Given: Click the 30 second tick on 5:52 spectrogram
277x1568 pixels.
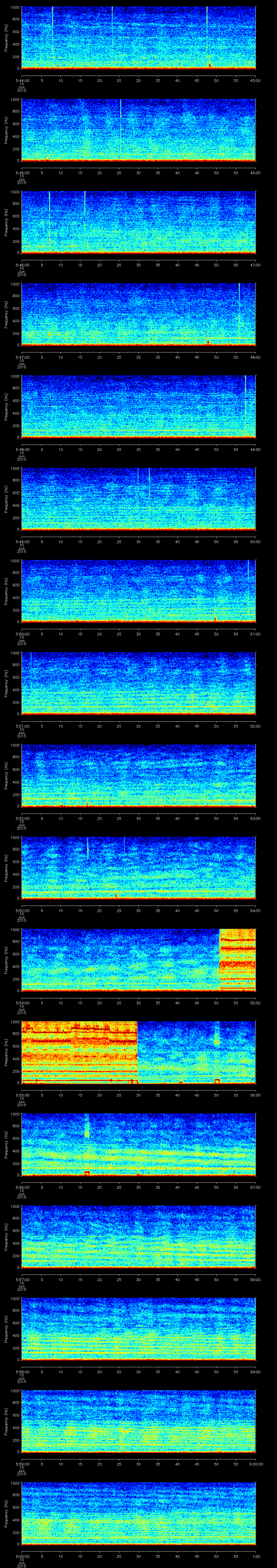Looking at the screenshot, I should (138, 818).
